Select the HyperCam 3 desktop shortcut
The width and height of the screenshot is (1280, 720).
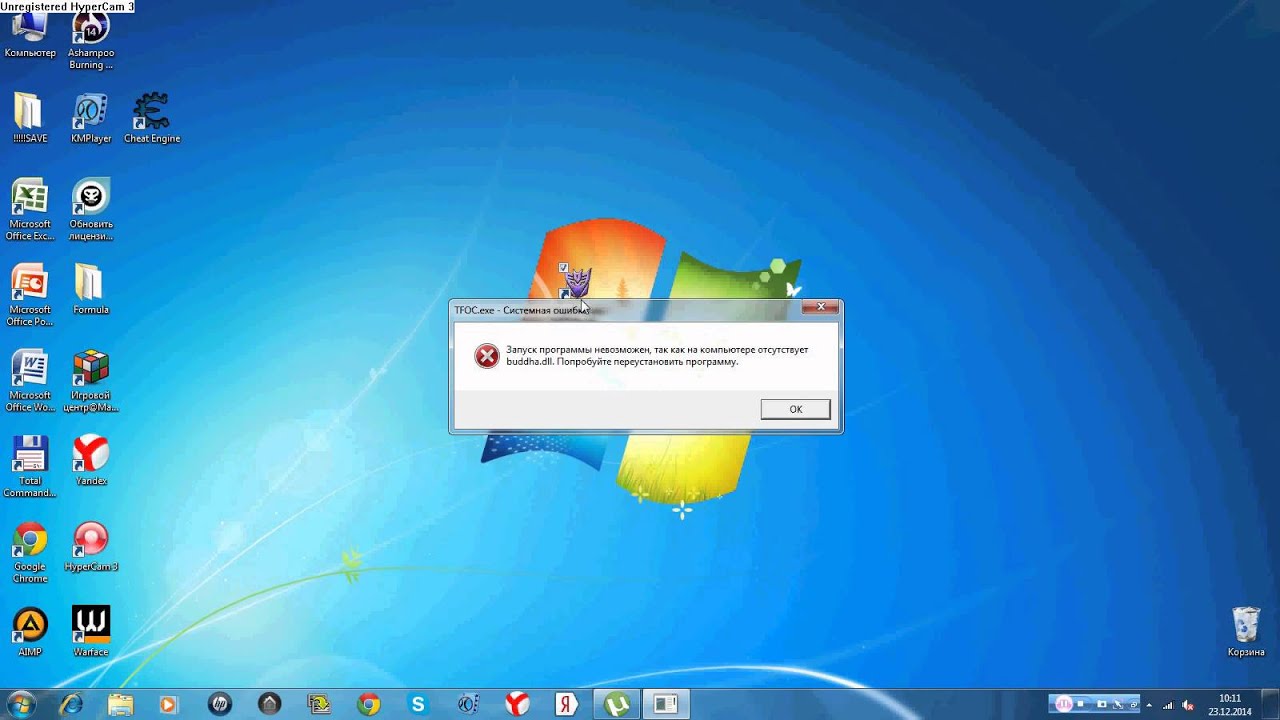[x=91, y=547]
